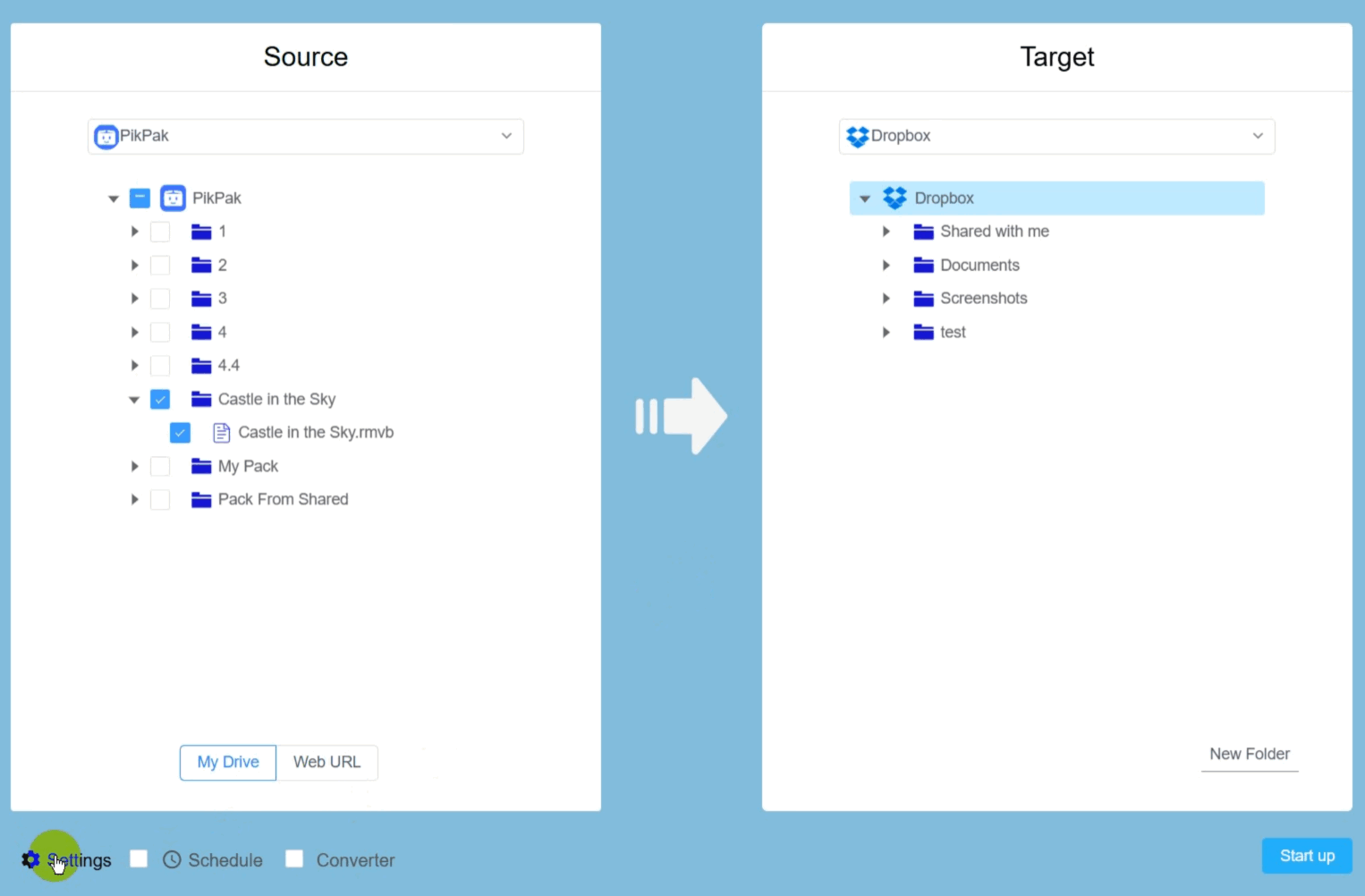Viewport: 1365px width, 896px height.
Task: Select the Dropbox root row
Action: [1057, 199]
